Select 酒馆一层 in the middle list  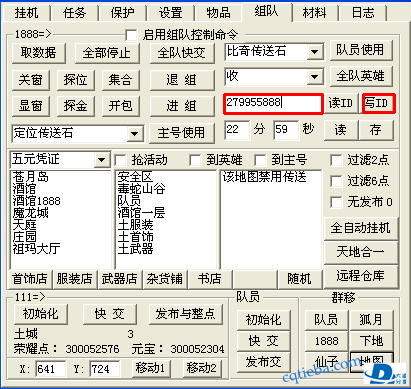(x=141, y=213)
